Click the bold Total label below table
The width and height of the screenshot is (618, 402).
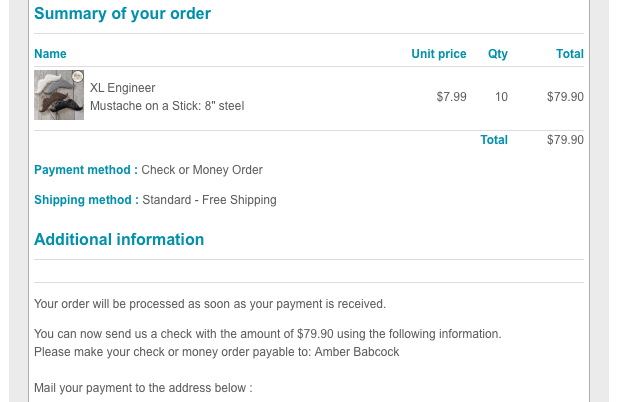(x=494, y=140)
